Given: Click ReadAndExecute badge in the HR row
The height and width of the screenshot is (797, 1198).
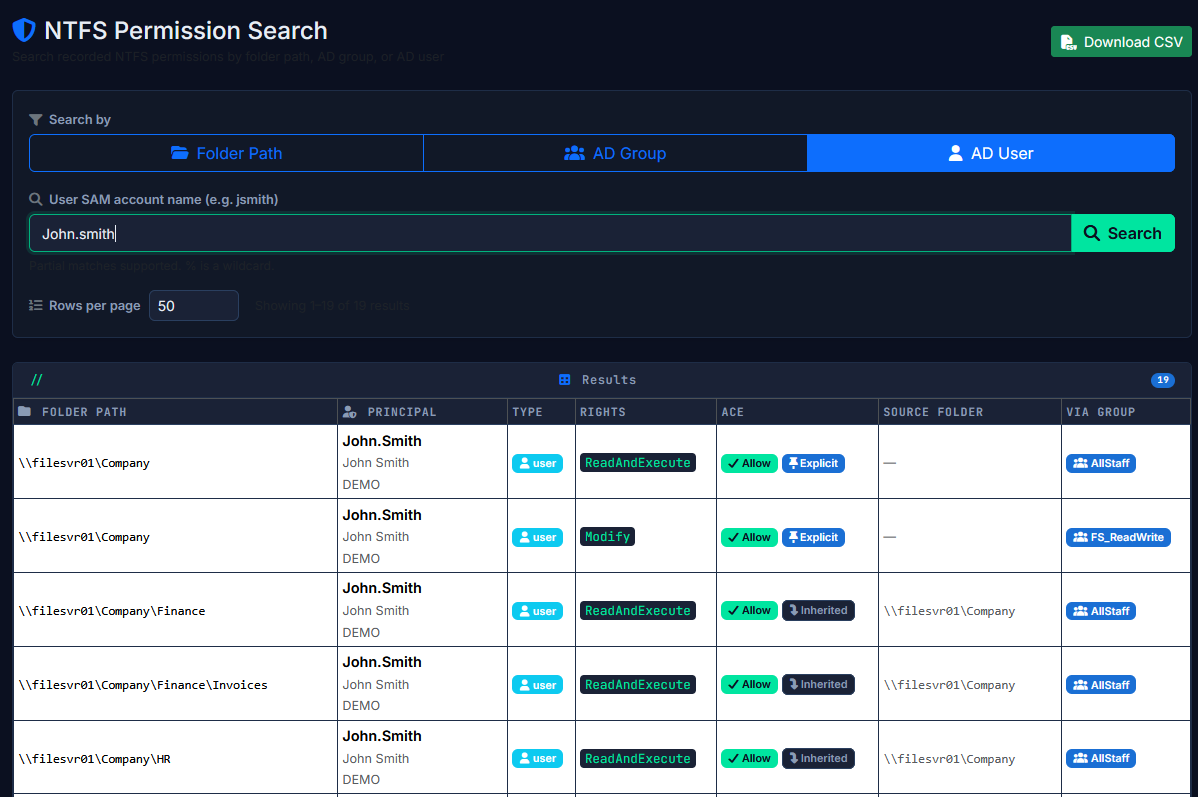Looking at the screenshot, I should coord(638,758).
